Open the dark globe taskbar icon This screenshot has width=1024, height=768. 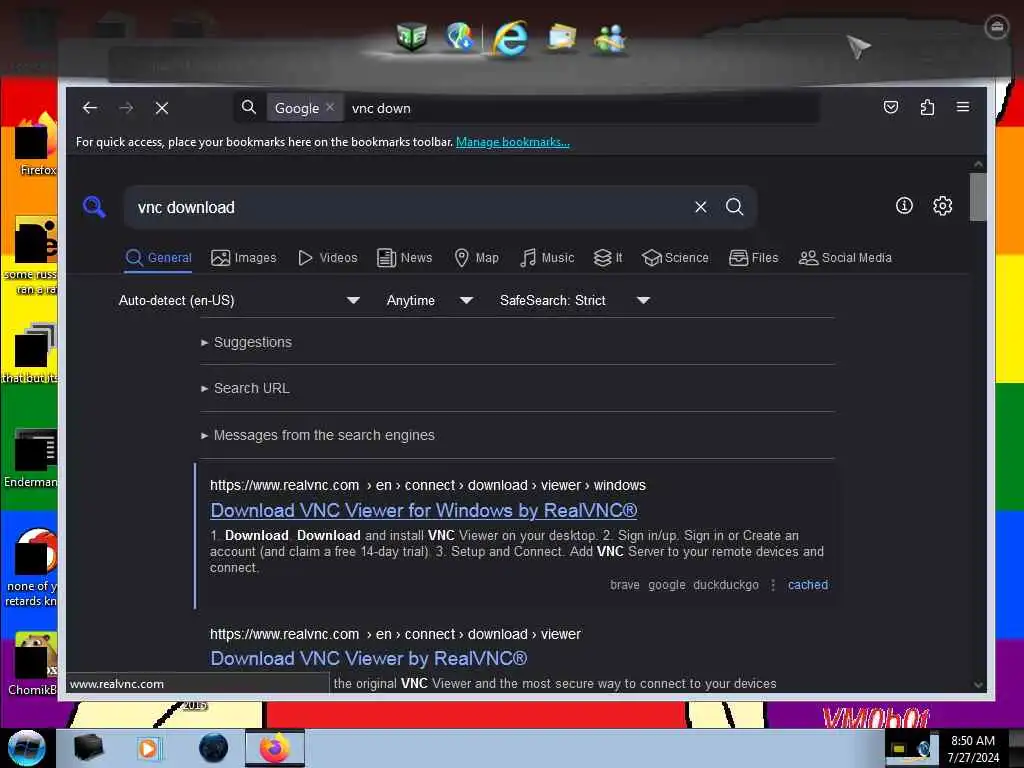[x=214, y=748]
